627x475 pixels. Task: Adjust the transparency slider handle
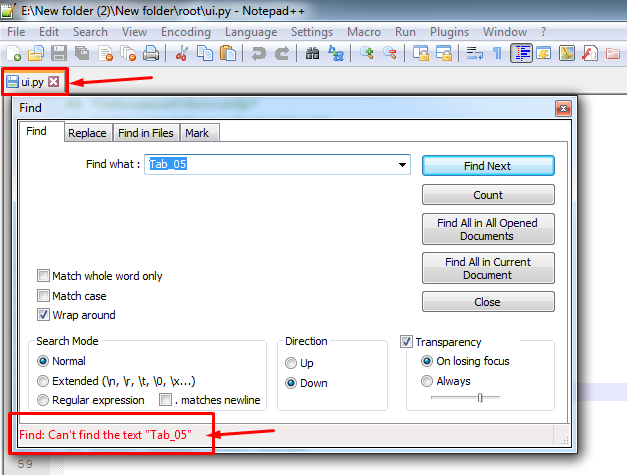coord(480,397)
